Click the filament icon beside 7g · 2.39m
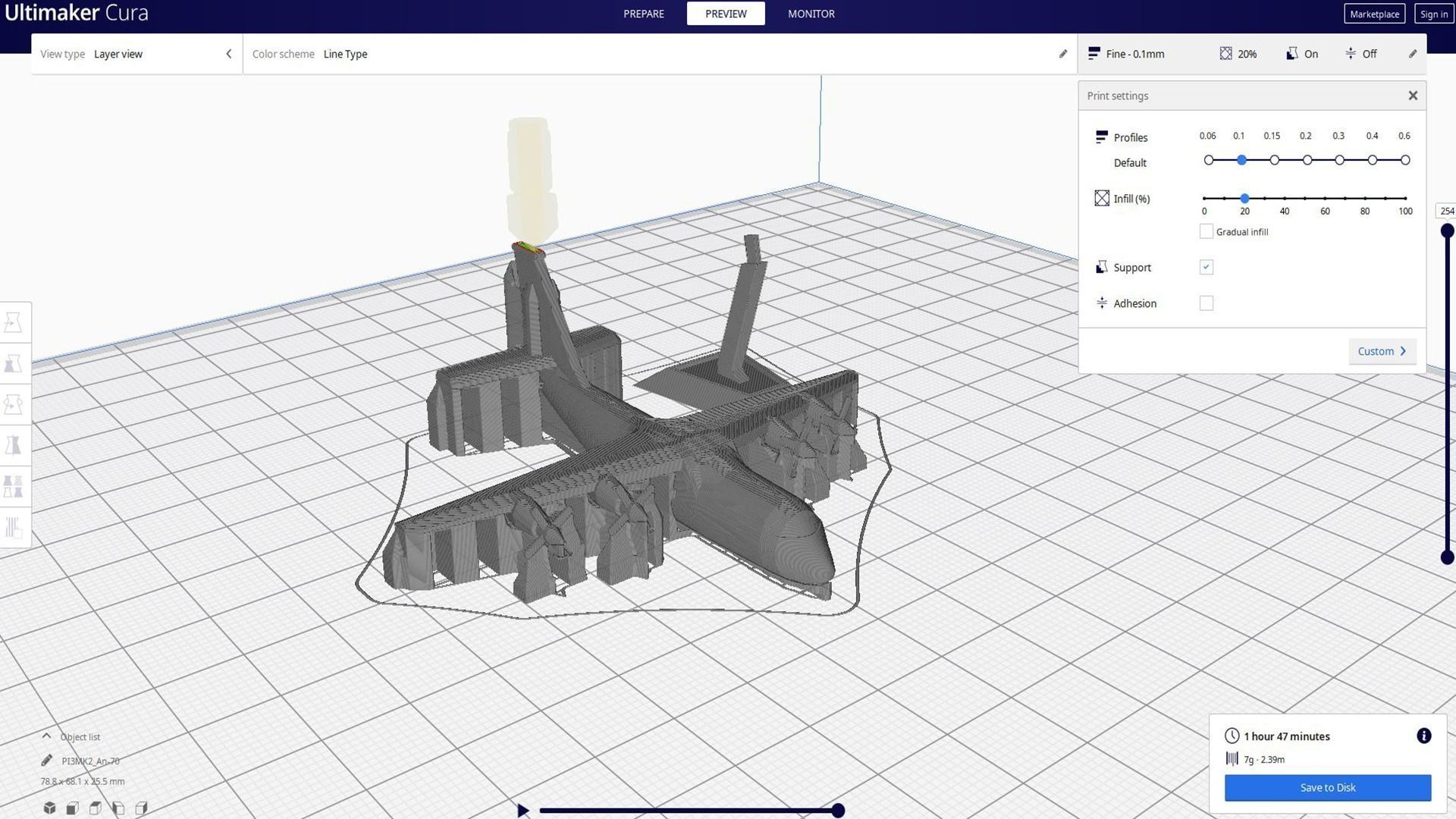The width and height of the screenshot is (1456, 819). pos(1232,758)
